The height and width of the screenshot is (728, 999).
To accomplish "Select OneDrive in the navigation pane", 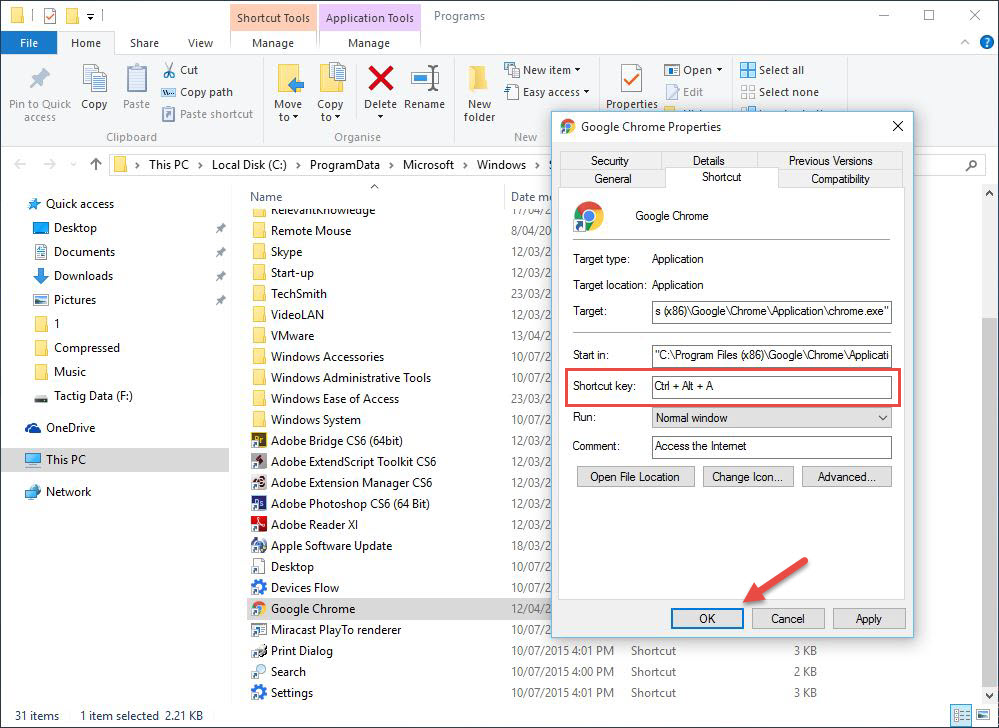I will click(x=60, y=428).
